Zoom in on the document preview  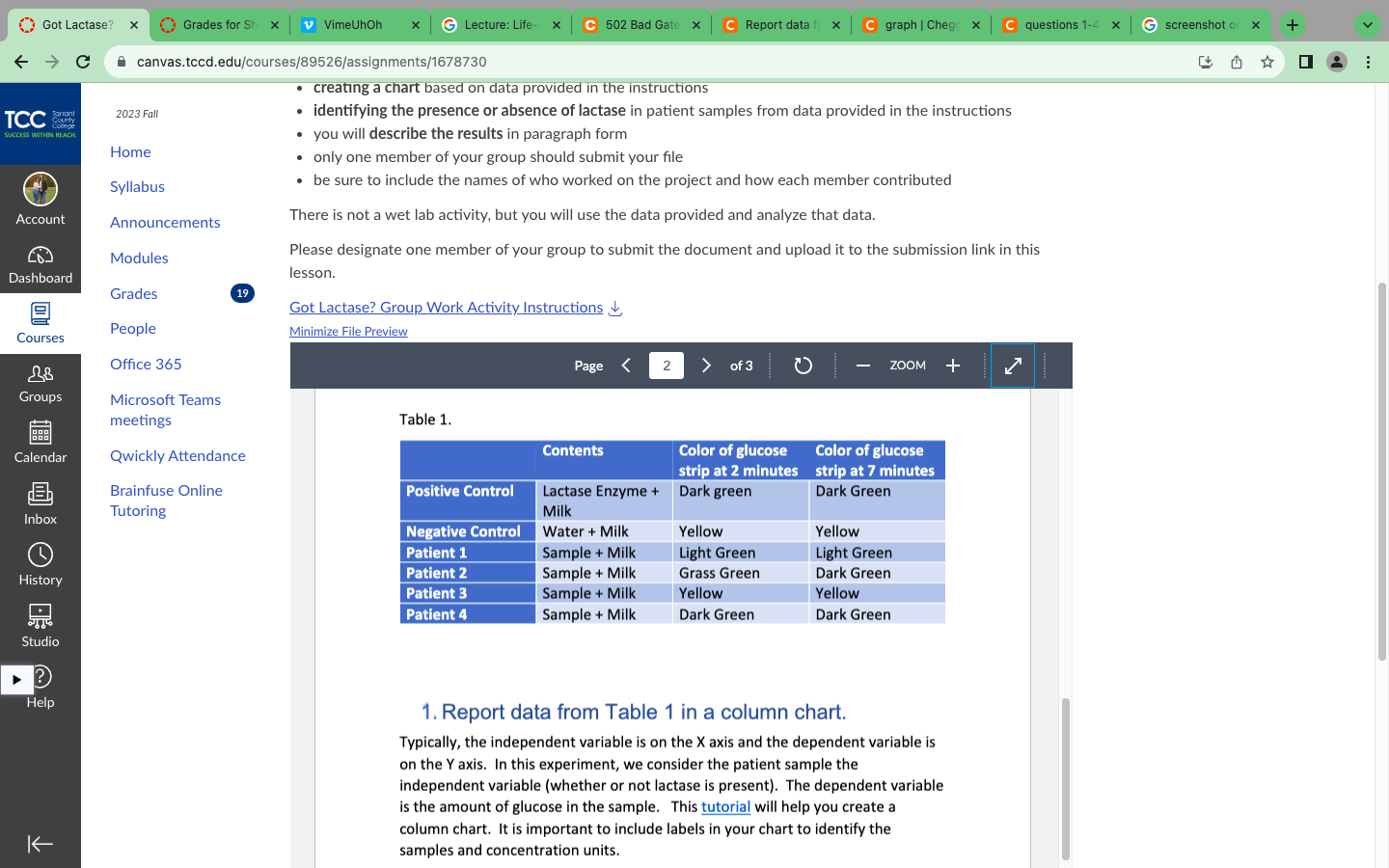[x=953, y=366]
